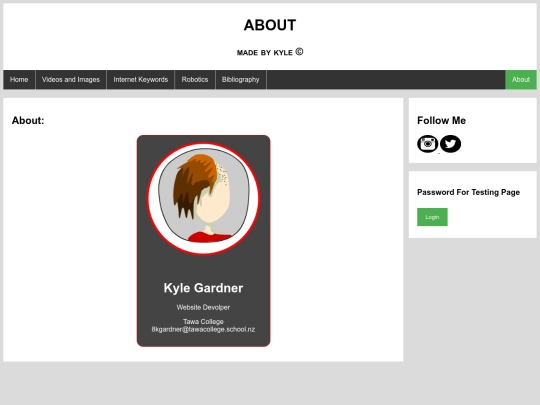Navigate to Bibliography page
The height and width of the screenshot is (405, 540).
click(241, 80)
